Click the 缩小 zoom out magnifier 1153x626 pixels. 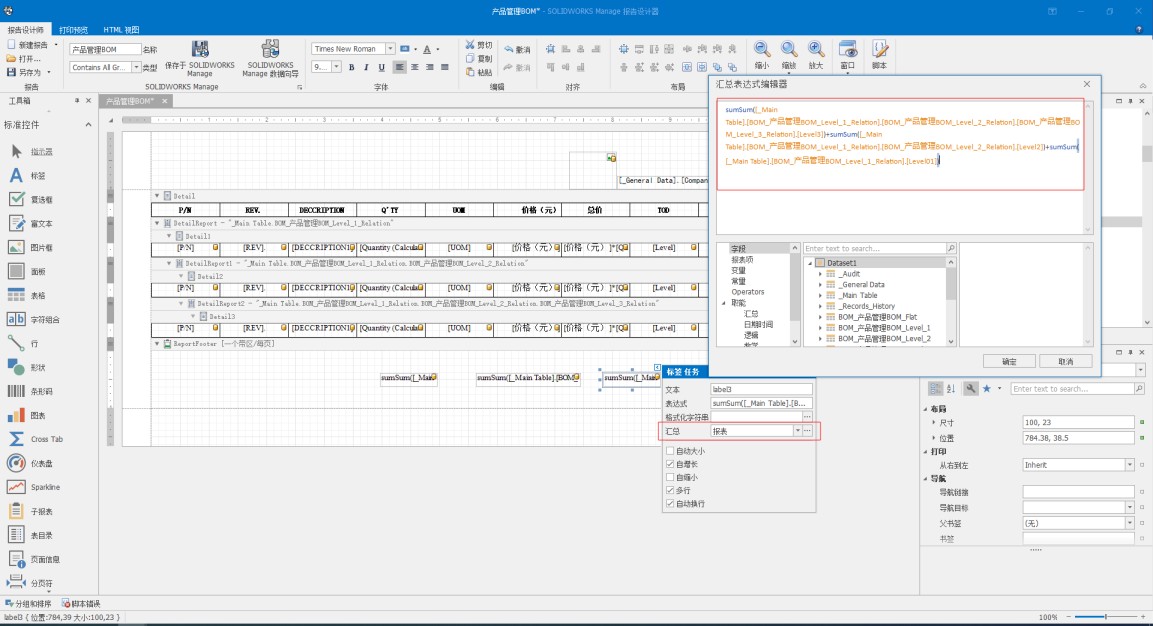click(762, 50)
